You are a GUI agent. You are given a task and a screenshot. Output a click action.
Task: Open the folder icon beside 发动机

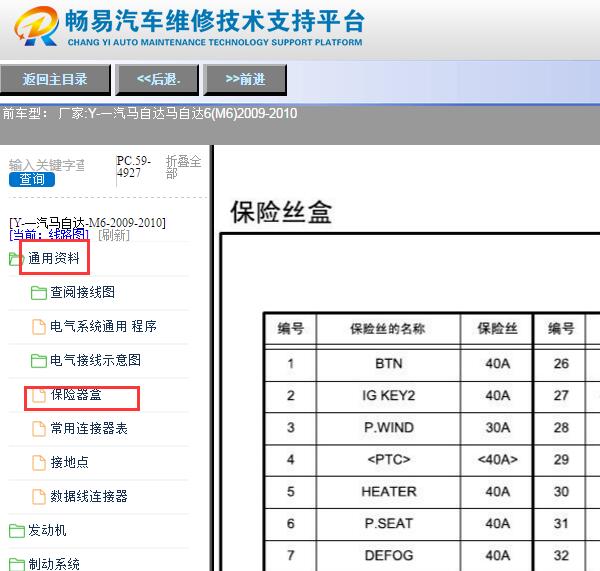click(x=16, y=531)
